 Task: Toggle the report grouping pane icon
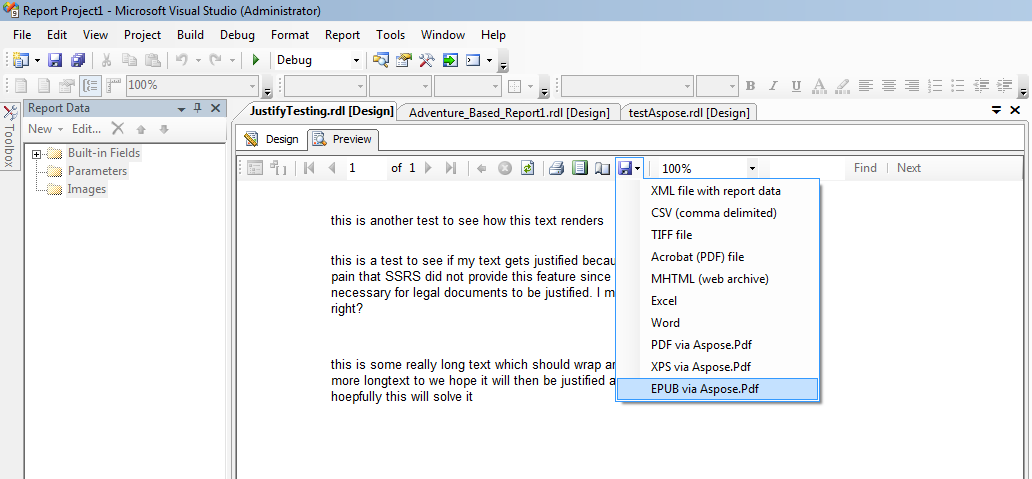click(90, 85)
